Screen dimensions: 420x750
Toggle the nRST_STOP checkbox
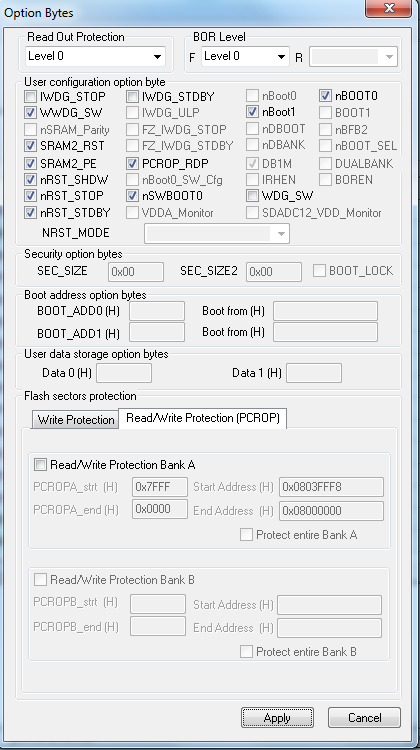coord(31,196)
